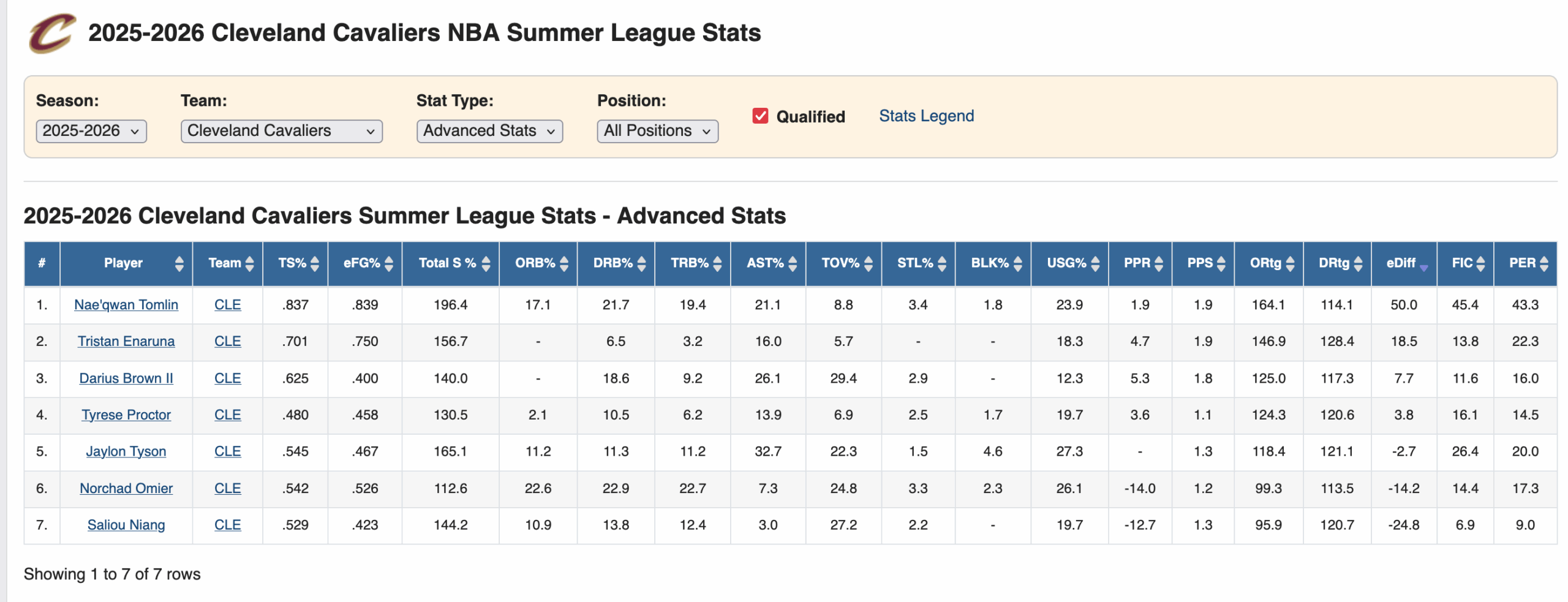Sort by BLK% column sort arrows
The image size is (1568, 602).
coord(1018,263)
